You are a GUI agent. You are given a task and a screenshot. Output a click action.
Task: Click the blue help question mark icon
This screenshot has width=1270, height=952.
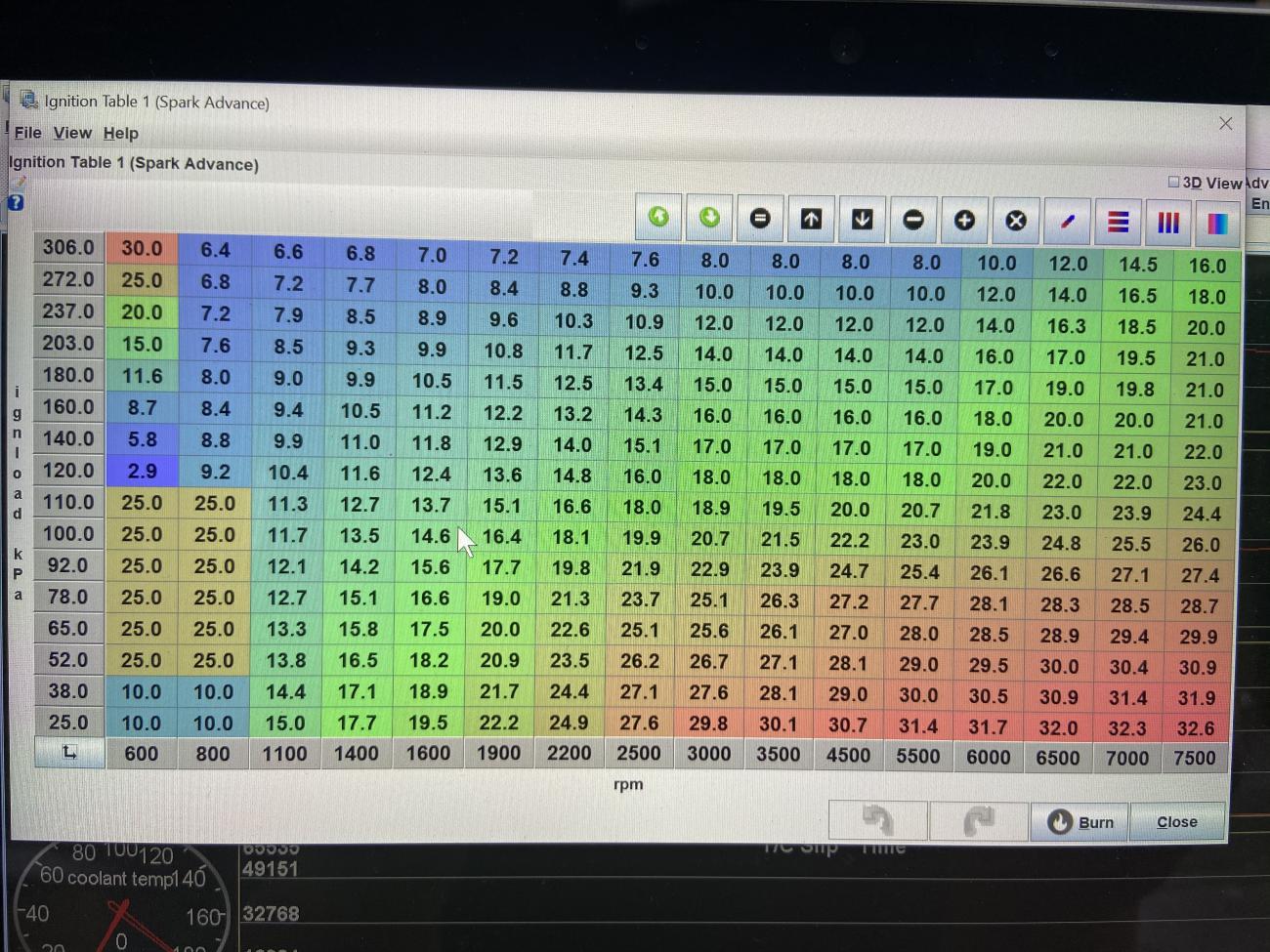(x=15, y=203)
